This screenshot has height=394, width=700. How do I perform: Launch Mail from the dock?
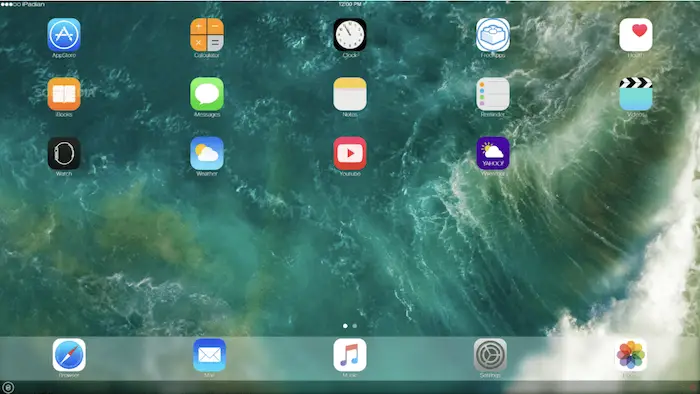pos(209,355)
